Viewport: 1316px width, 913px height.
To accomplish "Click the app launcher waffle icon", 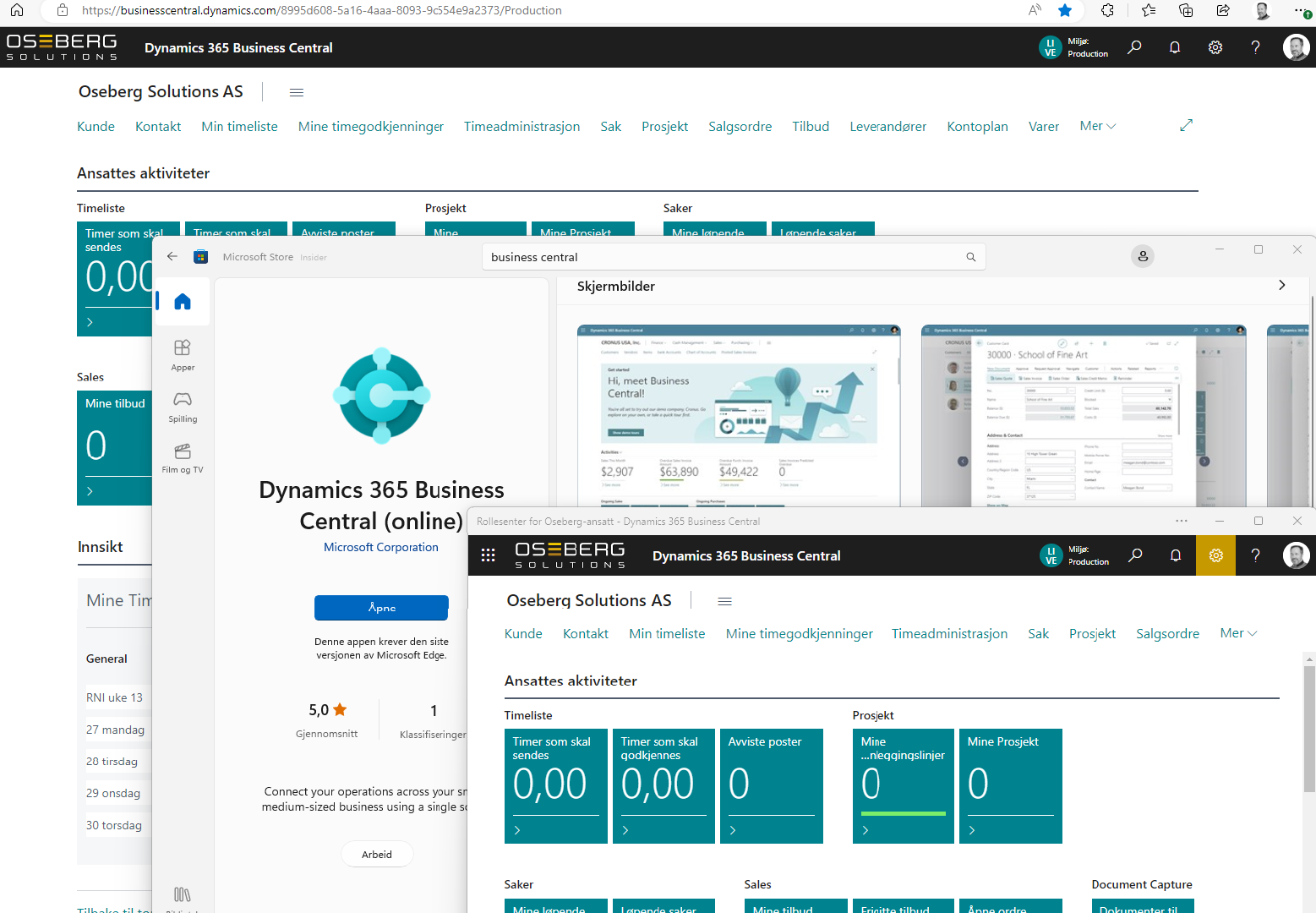I will tap(488, 555).
